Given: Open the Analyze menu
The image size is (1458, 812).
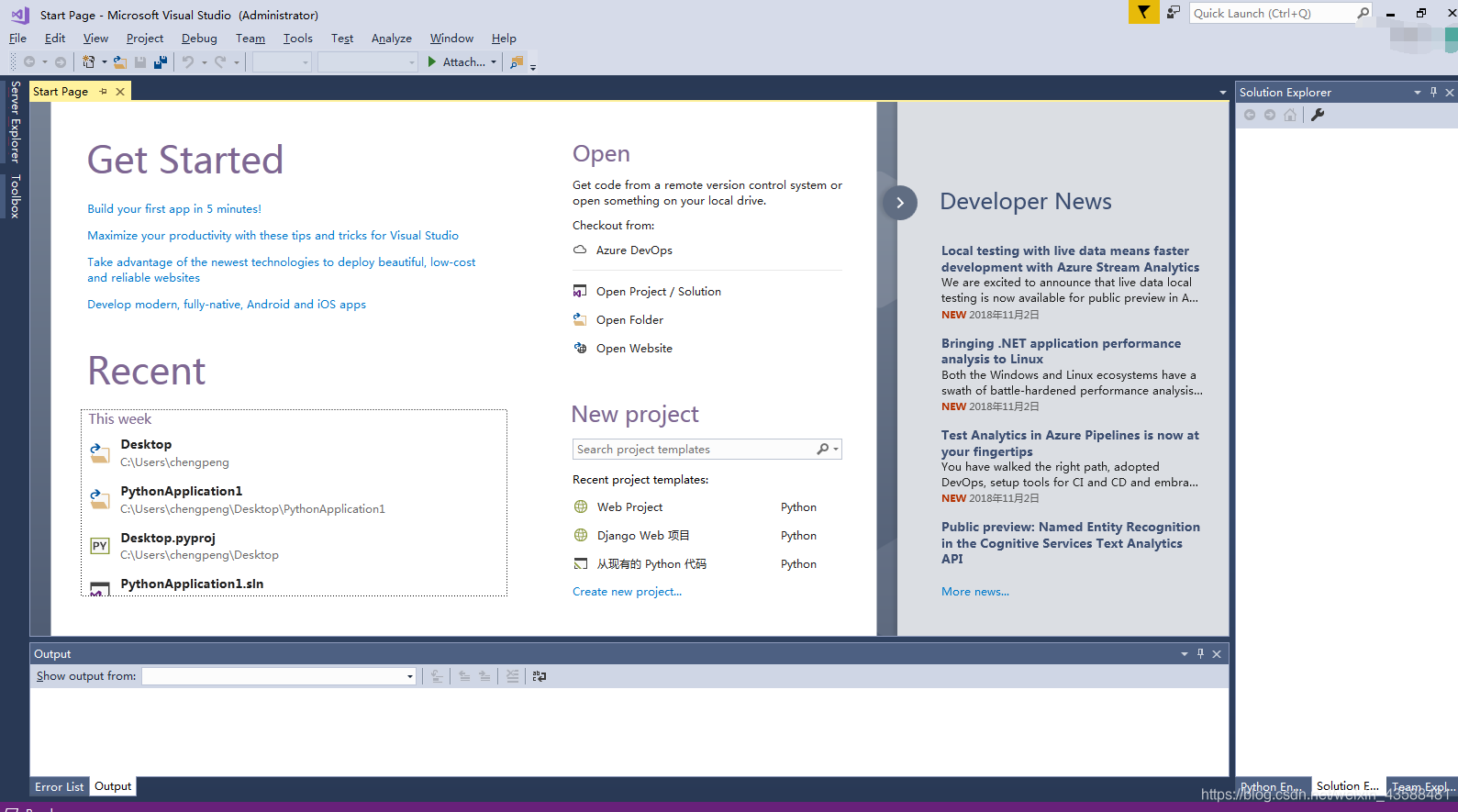Looking at the screenshot, I should 391,38.
